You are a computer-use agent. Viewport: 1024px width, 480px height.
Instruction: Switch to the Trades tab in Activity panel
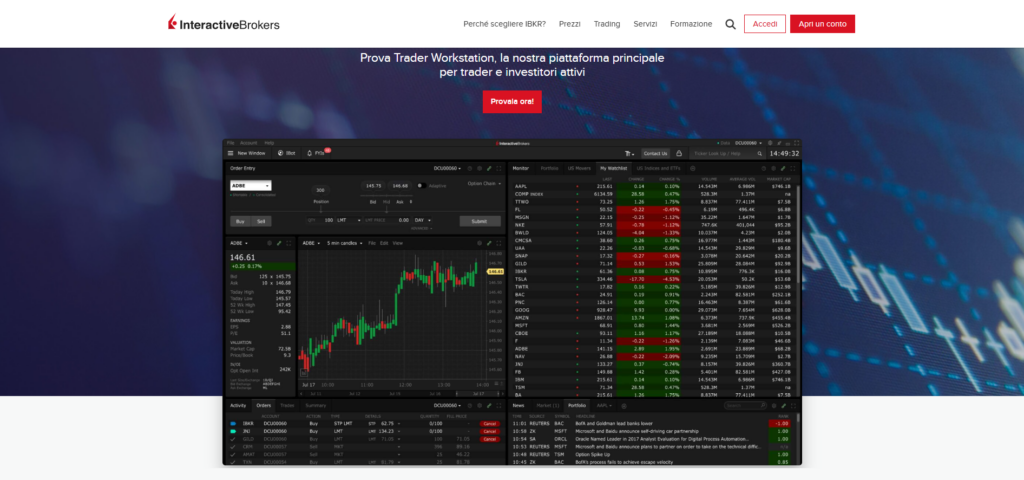pyautogui.click(x=287, y=406)
